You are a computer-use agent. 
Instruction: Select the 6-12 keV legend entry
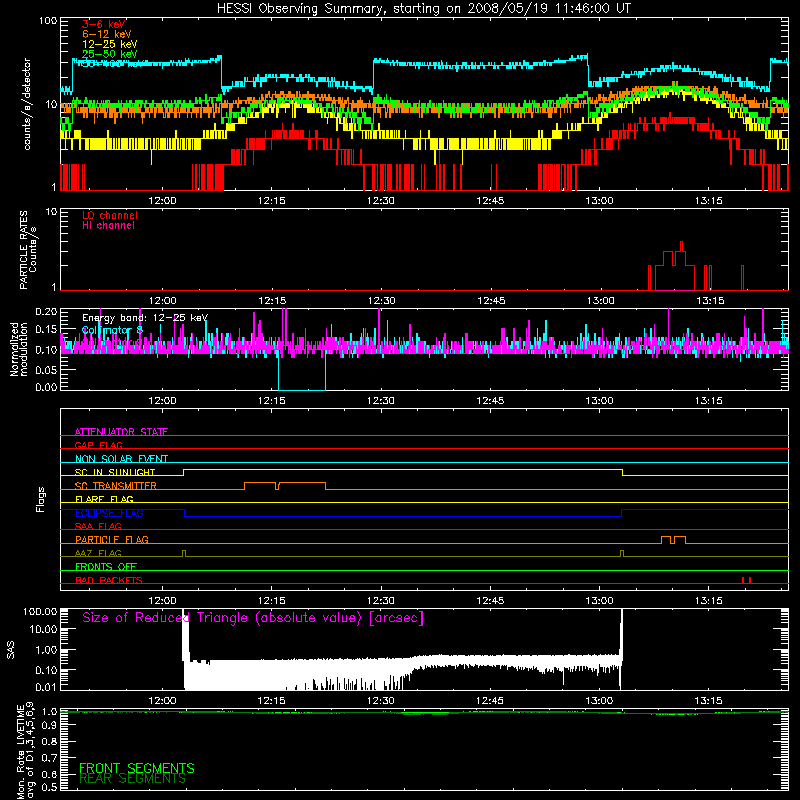coord(107,34)
